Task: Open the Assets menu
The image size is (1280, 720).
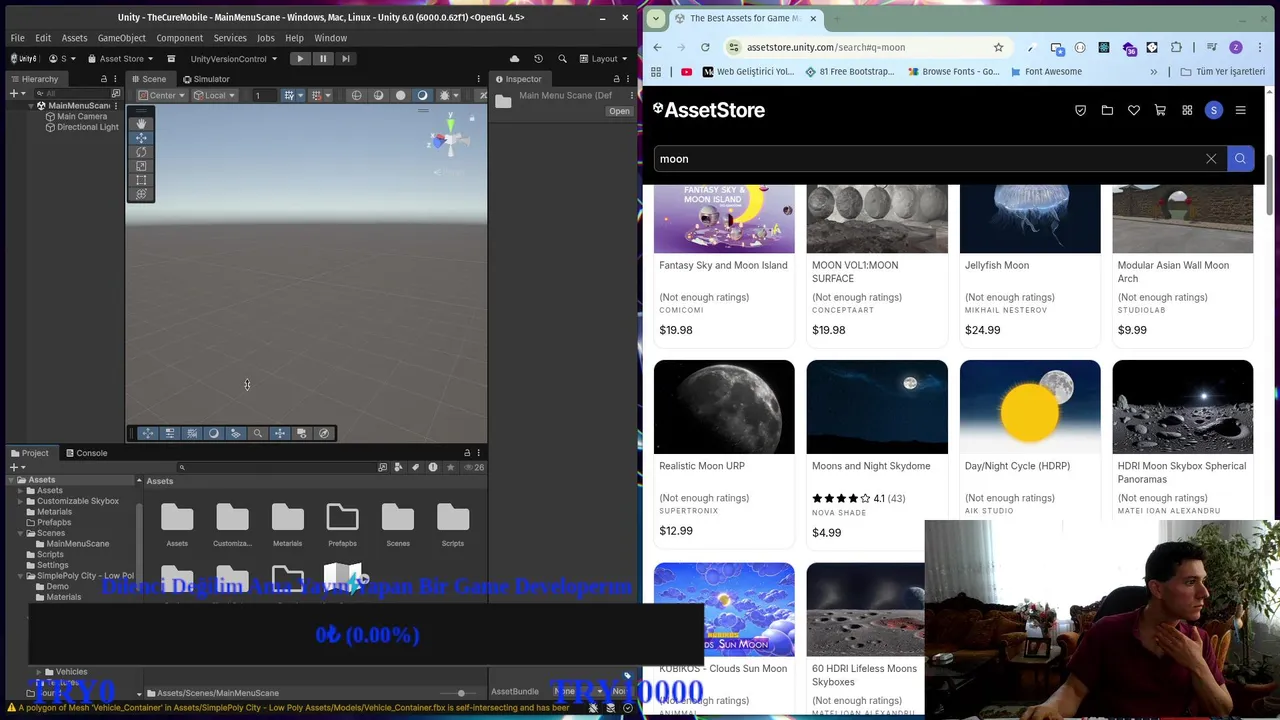Action: click(x=74, y=38)
